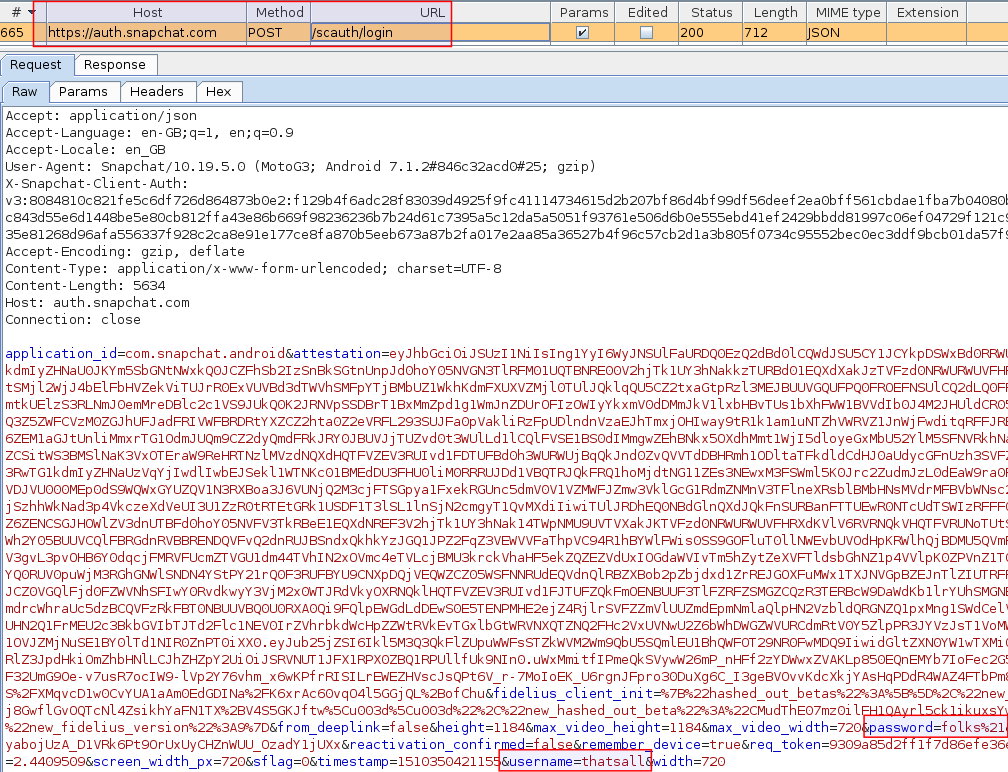Viewport: 1008px width, 772px height.
Task: Sort by the Host column header
Action: (x=147, y=12)
